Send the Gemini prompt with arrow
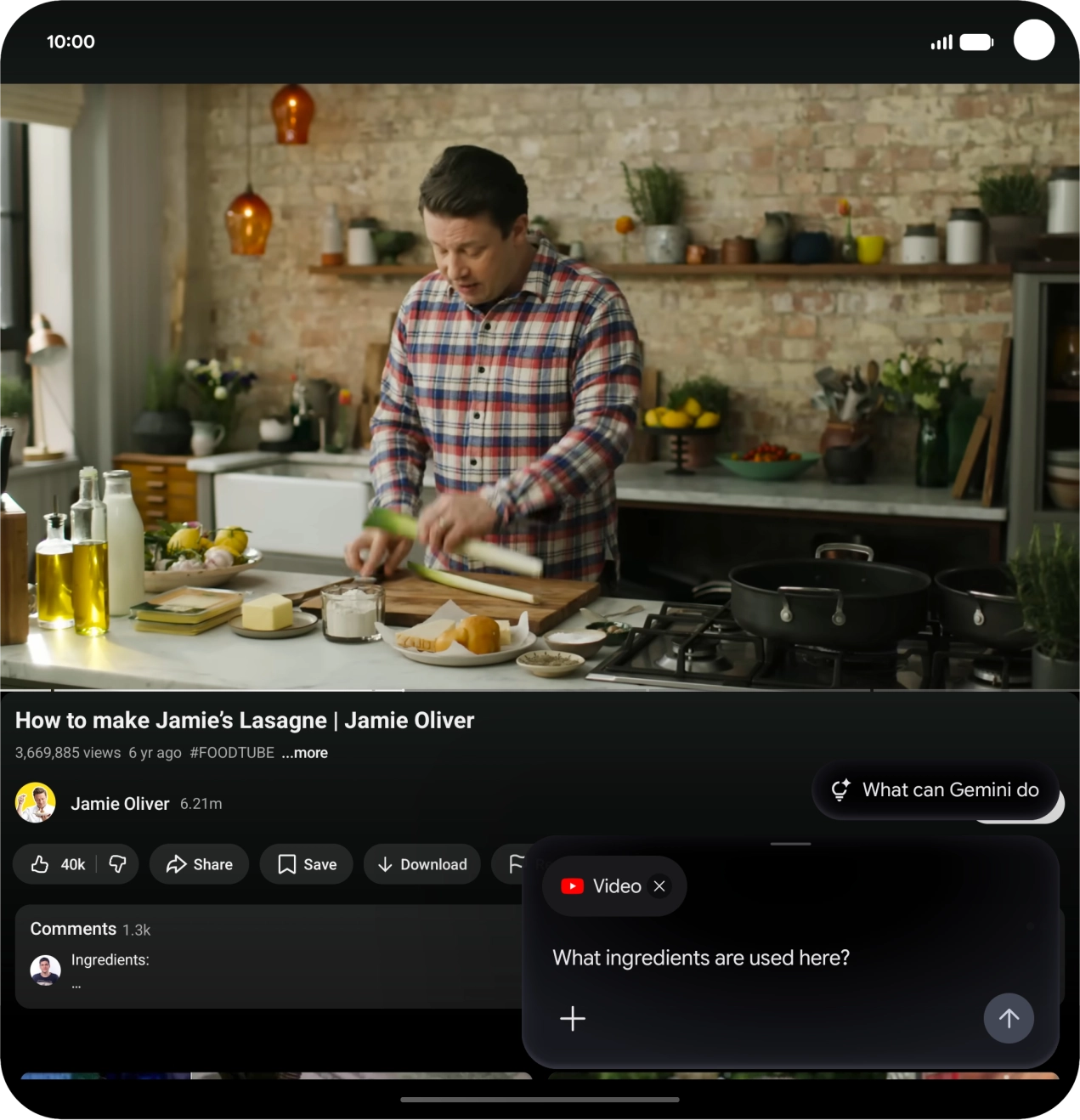Screen dimensions: 1080x1120 [1009, 1018]
